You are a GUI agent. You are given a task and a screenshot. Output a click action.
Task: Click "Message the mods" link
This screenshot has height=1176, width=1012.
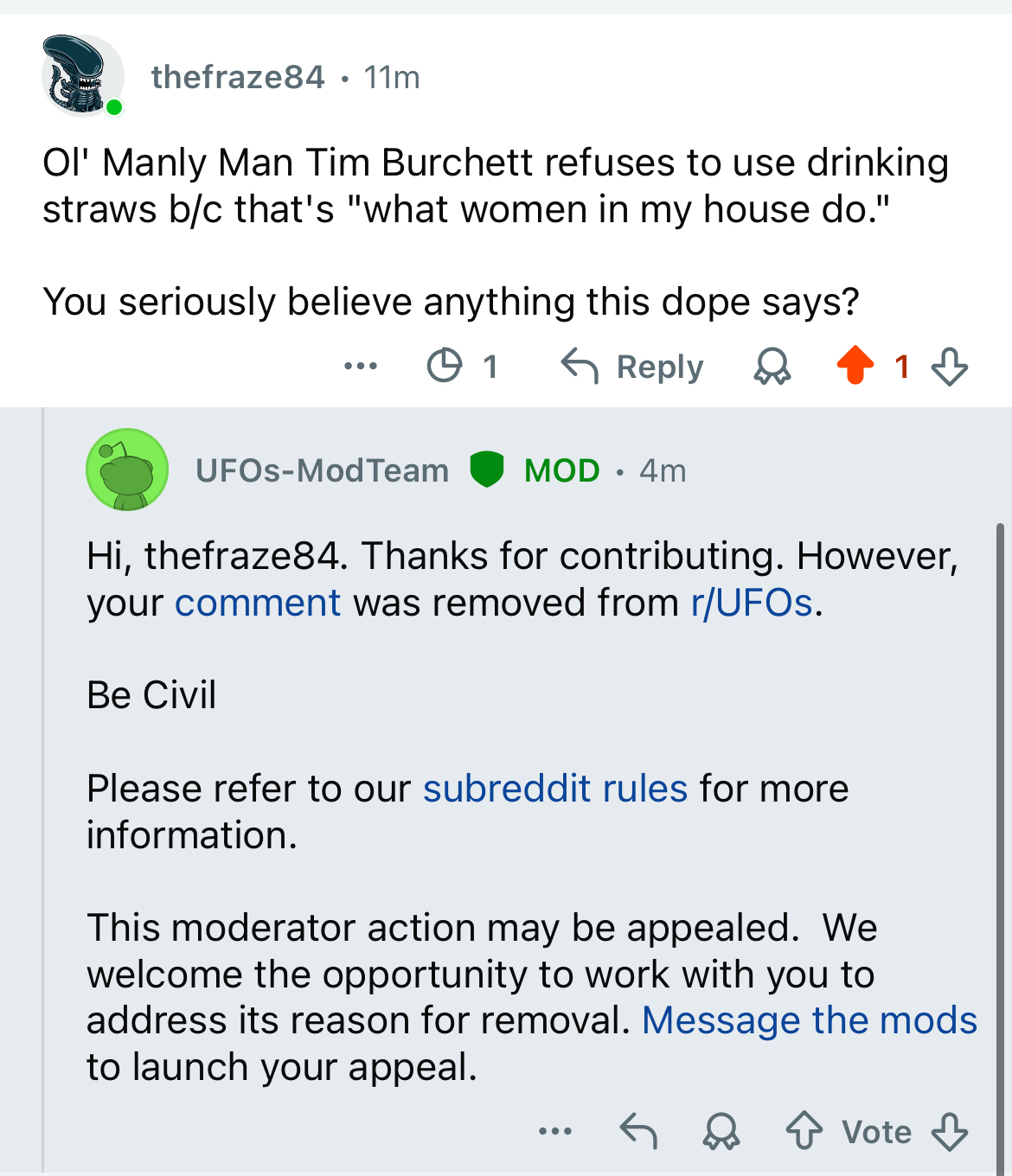coord(809,1020)
